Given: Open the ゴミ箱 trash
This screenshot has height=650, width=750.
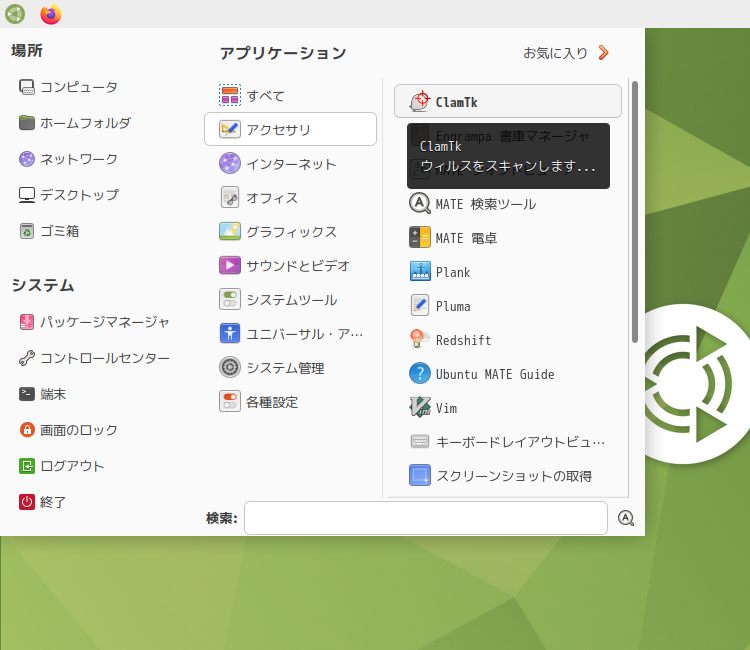Looking at the screenshot, I should click(49, 231).
